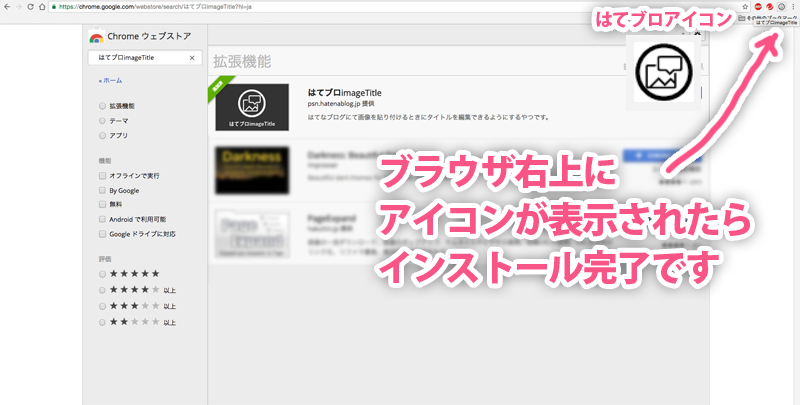Clear the search box with the X

(x=192, y=58)
